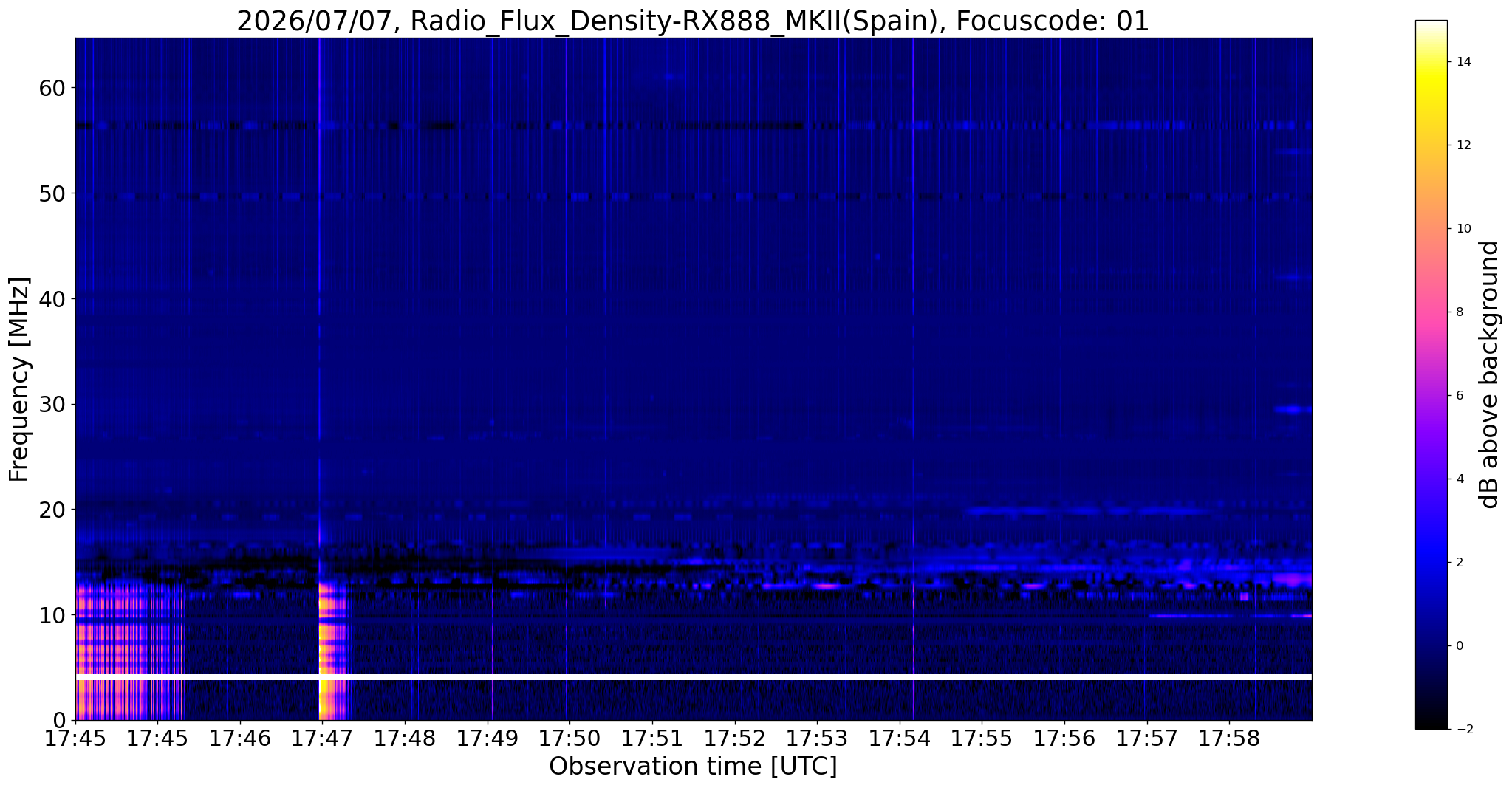Viewport: 1512px width, 788px height.
Task: Click the 17:54 time tick label
Action: [x=899, y=738]
